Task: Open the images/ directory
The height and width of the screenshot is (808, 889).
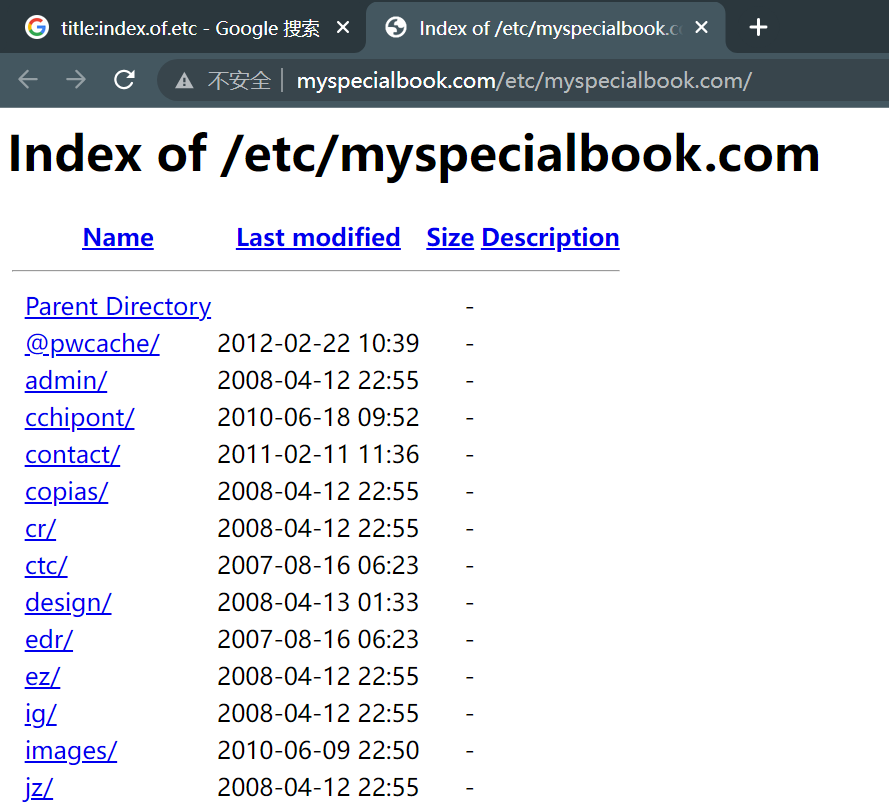Action: [x=71, y=751]
